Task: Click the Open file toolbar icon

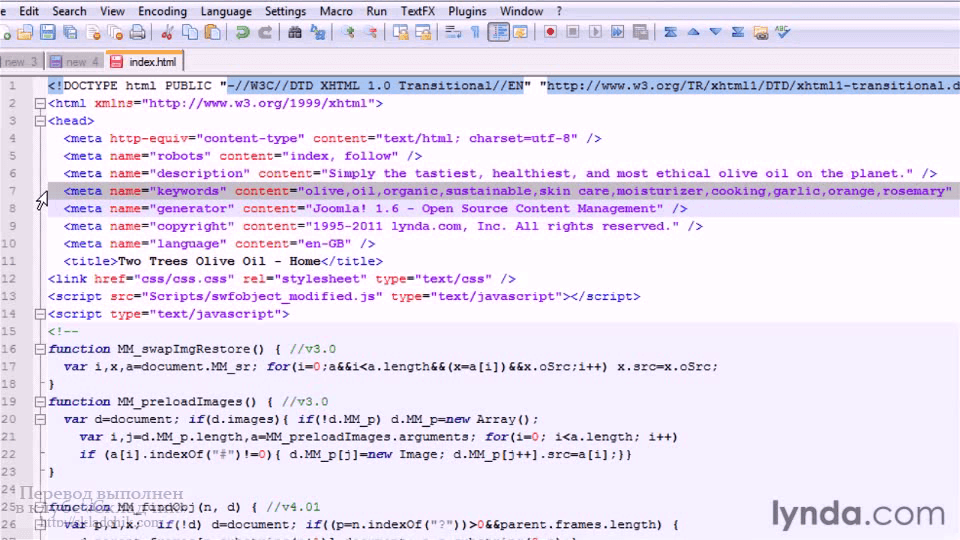Action: tap(25, 32)
